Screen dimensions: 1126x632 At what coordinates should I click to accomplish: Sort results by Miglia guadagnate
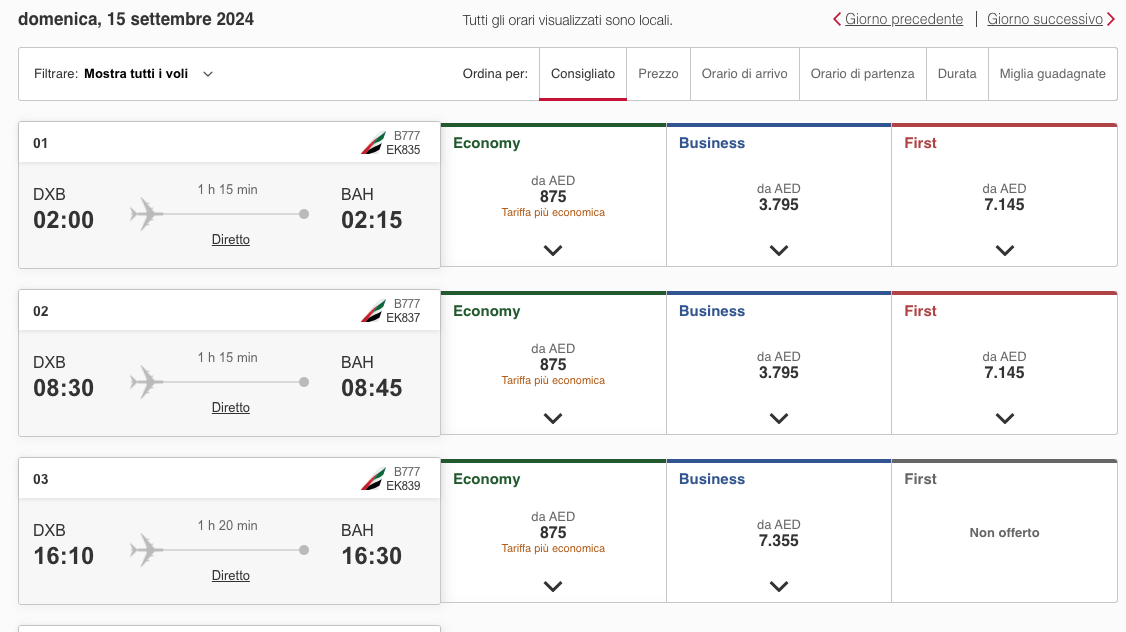pos(1052,74)
